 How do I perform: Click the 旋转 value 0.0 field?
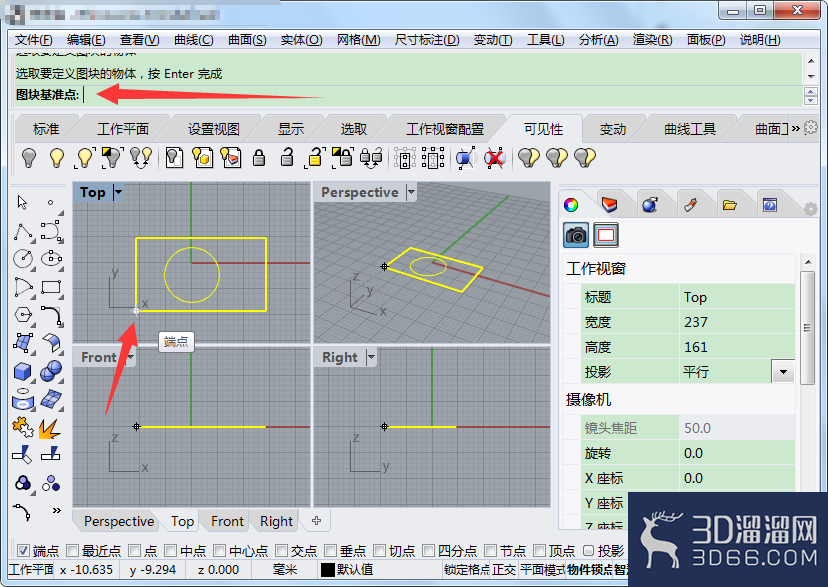tap(736, 453)
